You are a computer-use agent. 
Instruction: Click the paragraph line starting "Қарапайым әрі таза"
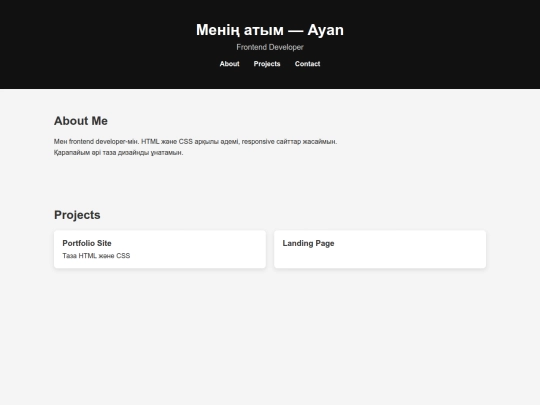[118, 153]
